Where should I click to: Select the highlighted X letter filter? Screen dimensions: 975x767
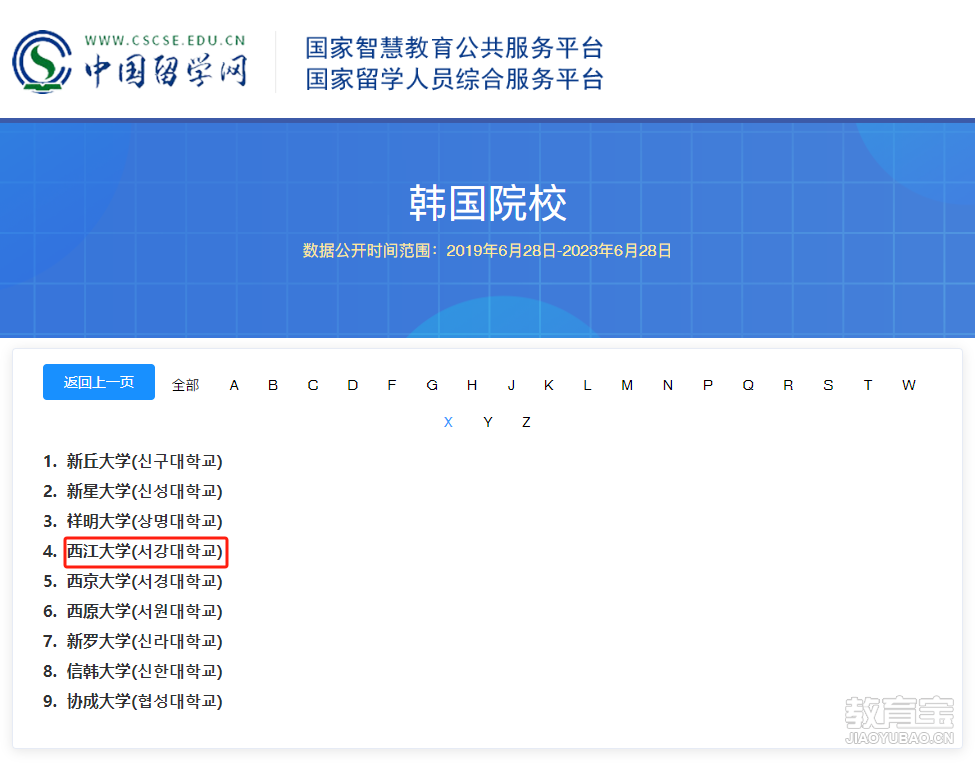coord(448,422)
